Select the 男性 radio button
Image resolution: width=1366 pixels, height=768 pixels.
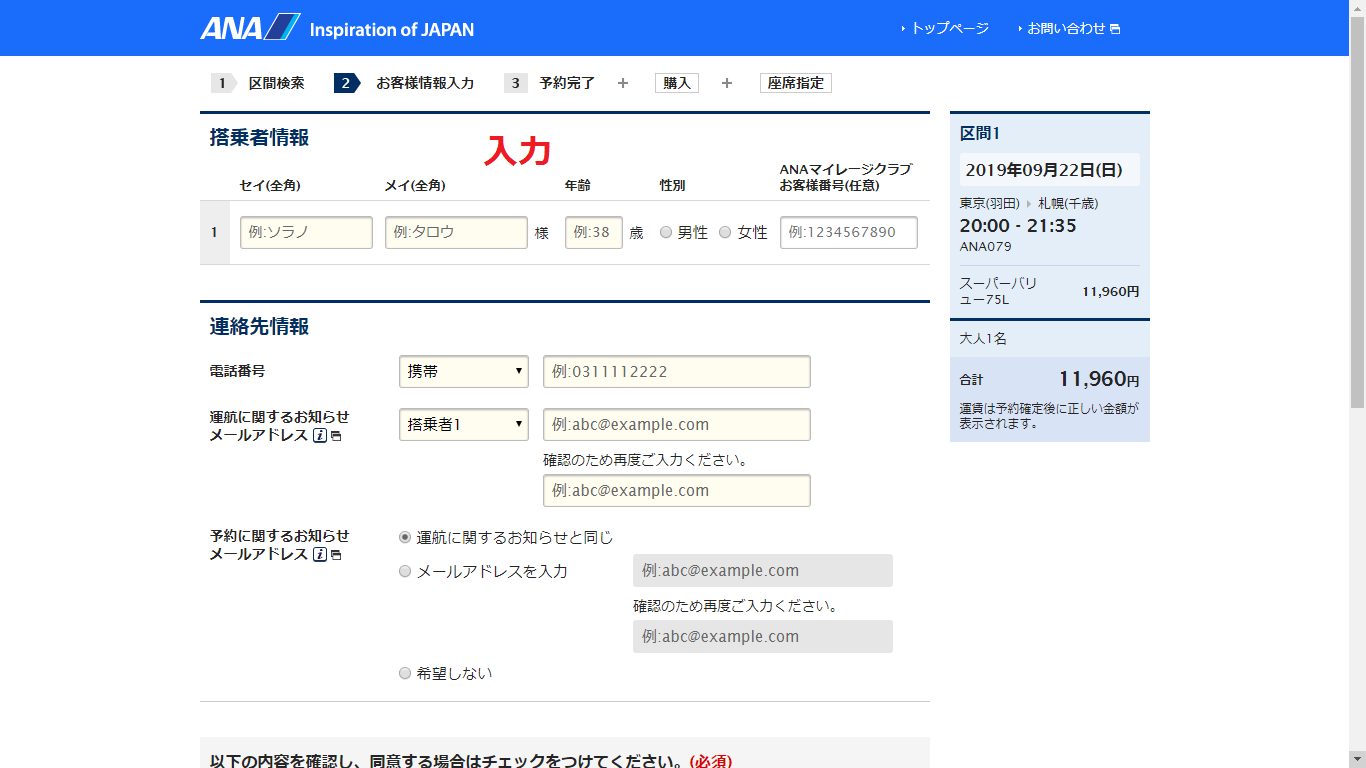click(666, 233)
